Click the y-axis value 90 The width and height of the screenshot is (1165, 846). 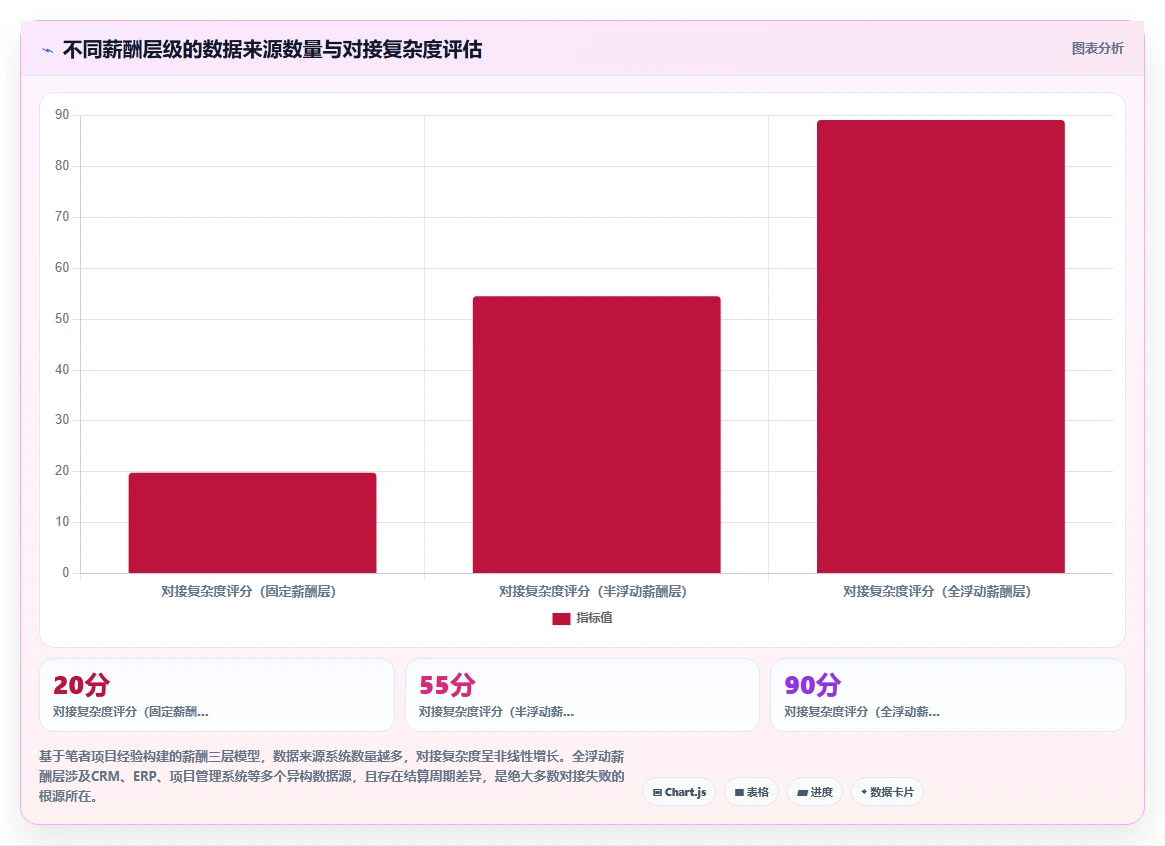click(62, 114)
